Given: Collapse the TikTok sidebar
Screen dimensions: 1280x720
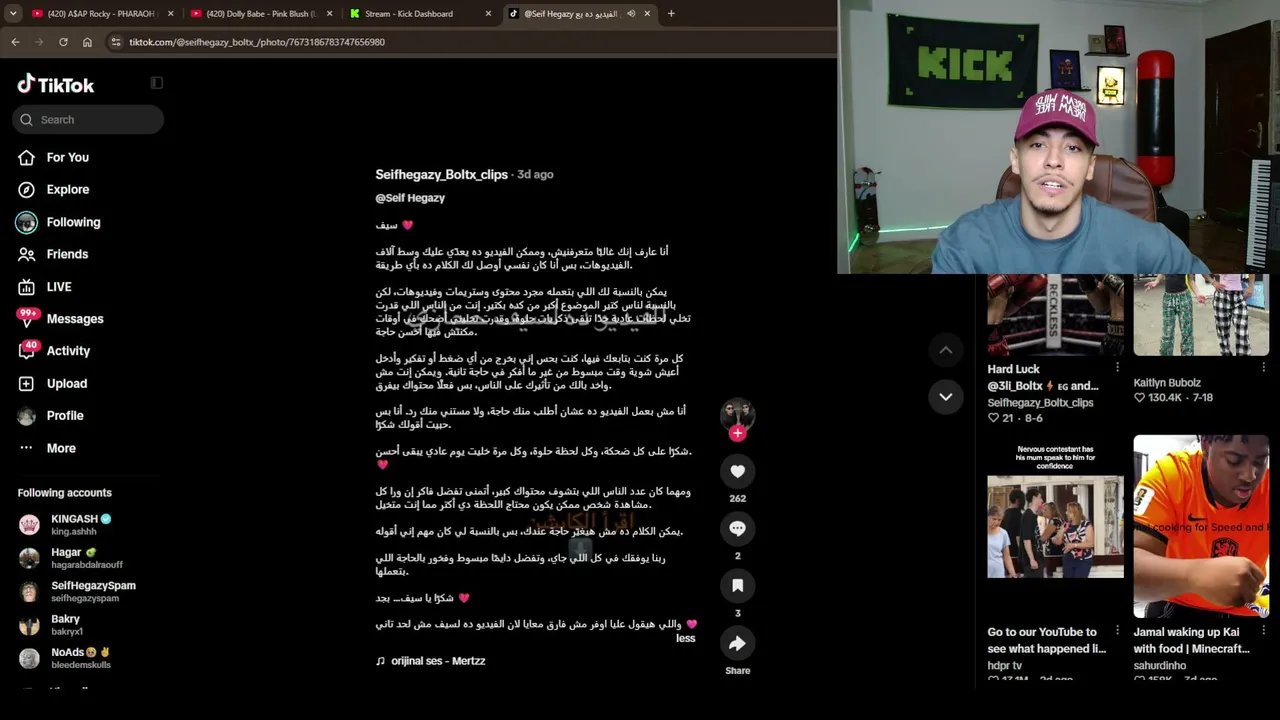Looking at the screenshot, I should click(156, 83).
